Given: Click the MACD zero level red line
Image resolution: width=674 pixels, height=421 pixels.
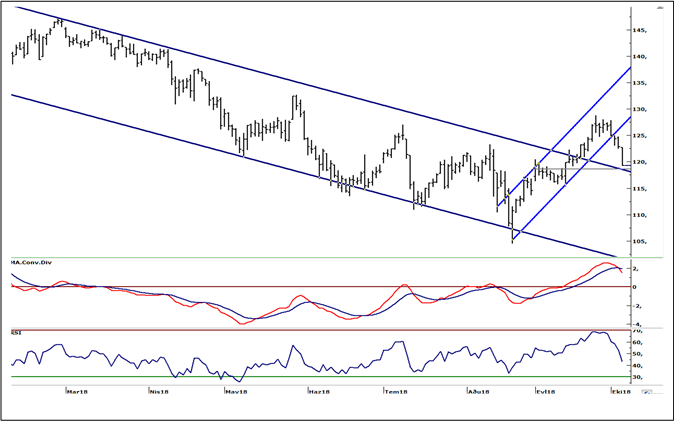Looking at the screenshot, I should (x=300, y=286).
